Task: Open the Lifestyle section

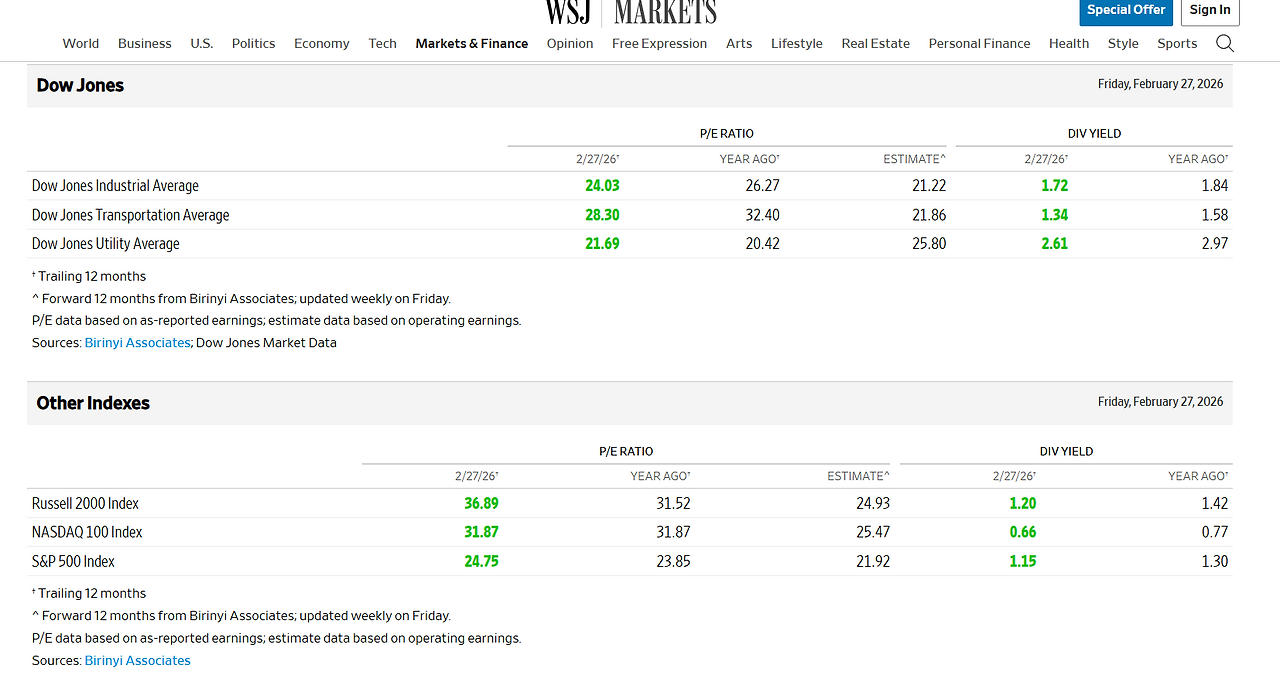Action: click(x=797, y=43)
